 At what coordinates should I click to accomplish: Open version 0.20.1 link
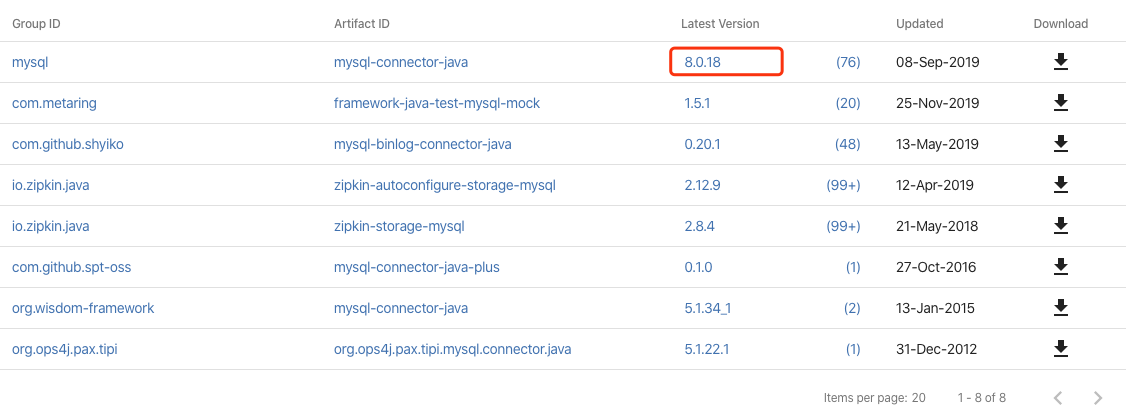703,144
